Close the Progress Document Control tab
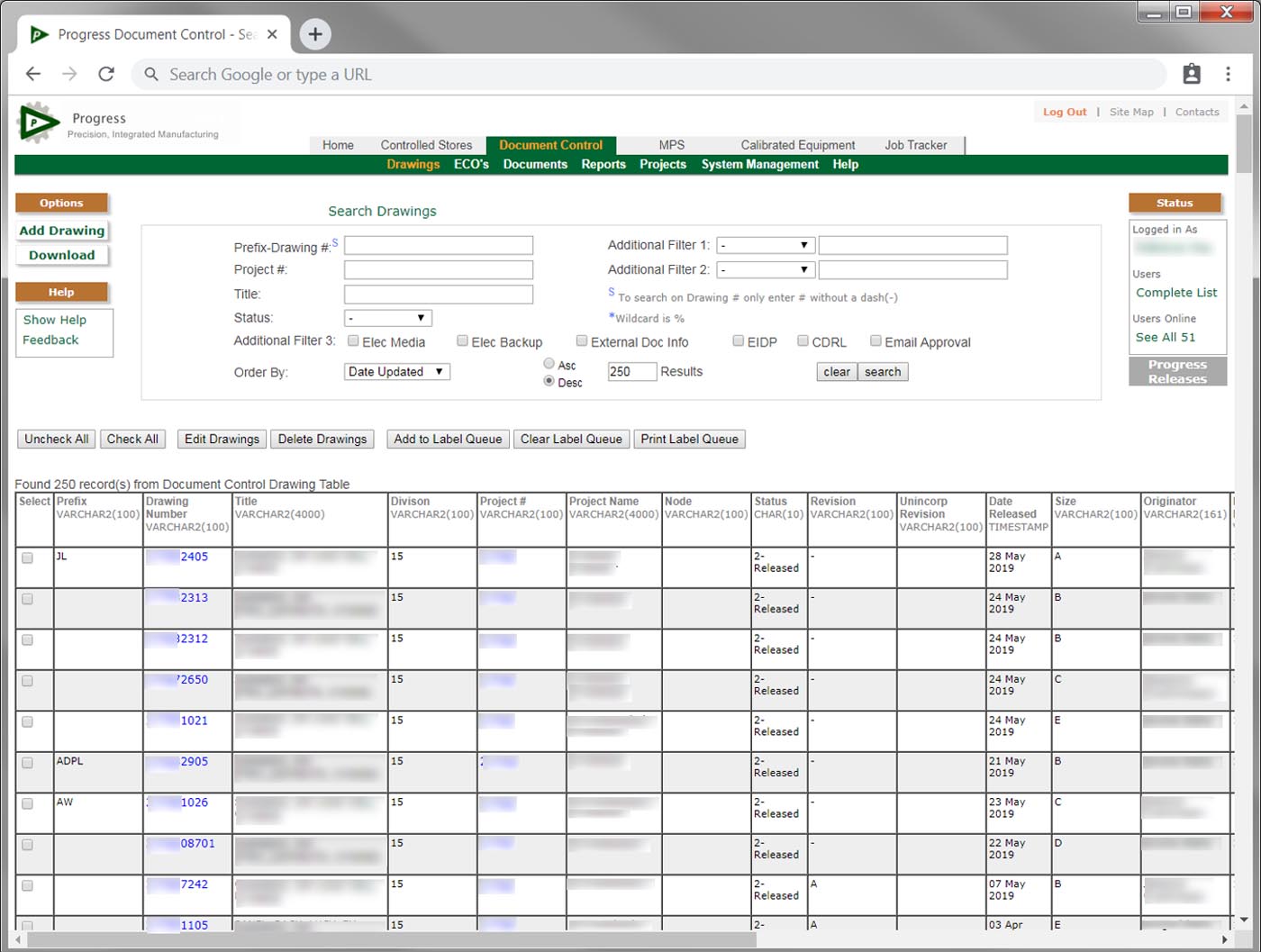 (273, 34)
